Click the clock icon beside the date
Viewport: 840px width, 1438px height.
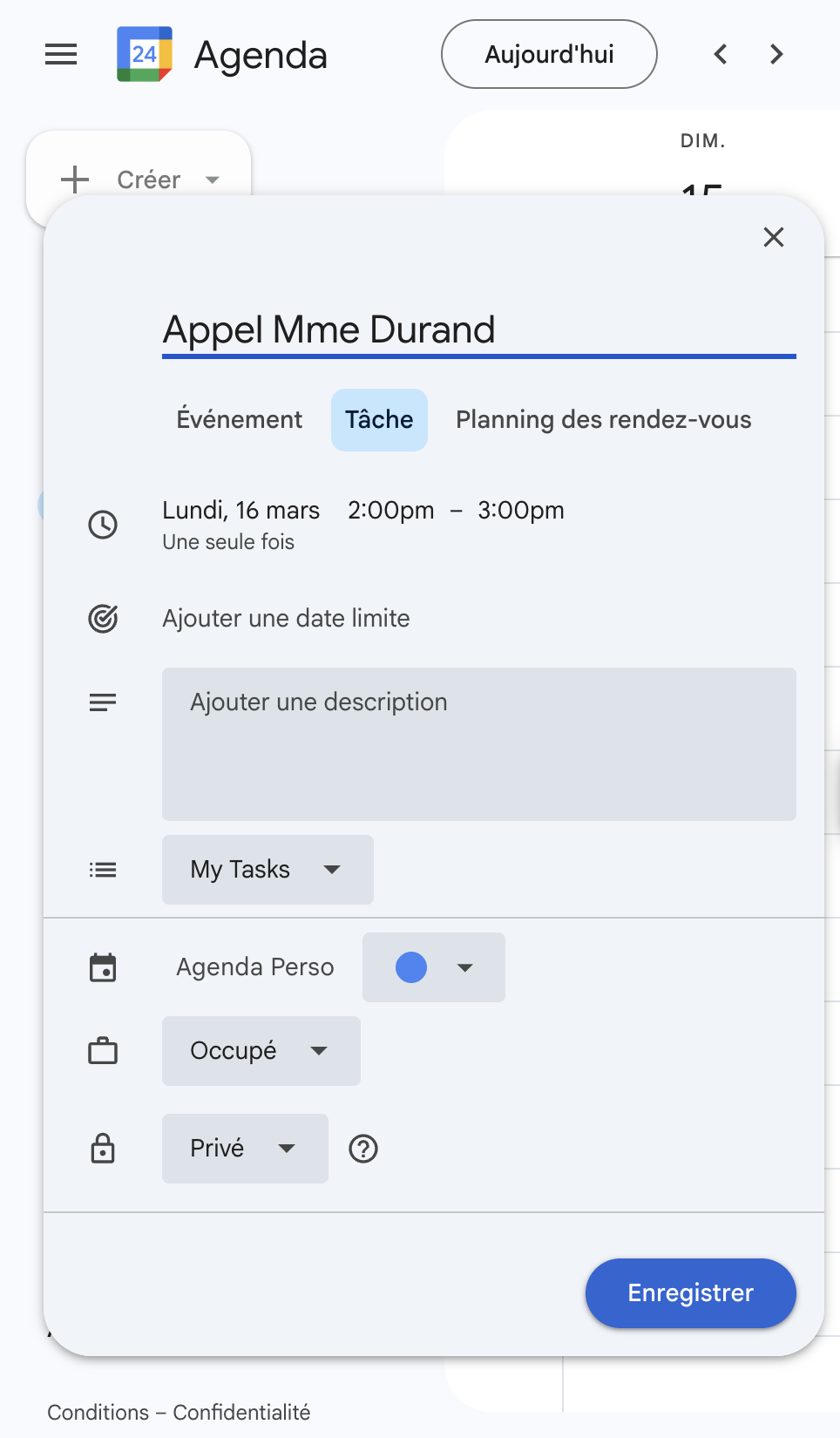coord(103,525)
